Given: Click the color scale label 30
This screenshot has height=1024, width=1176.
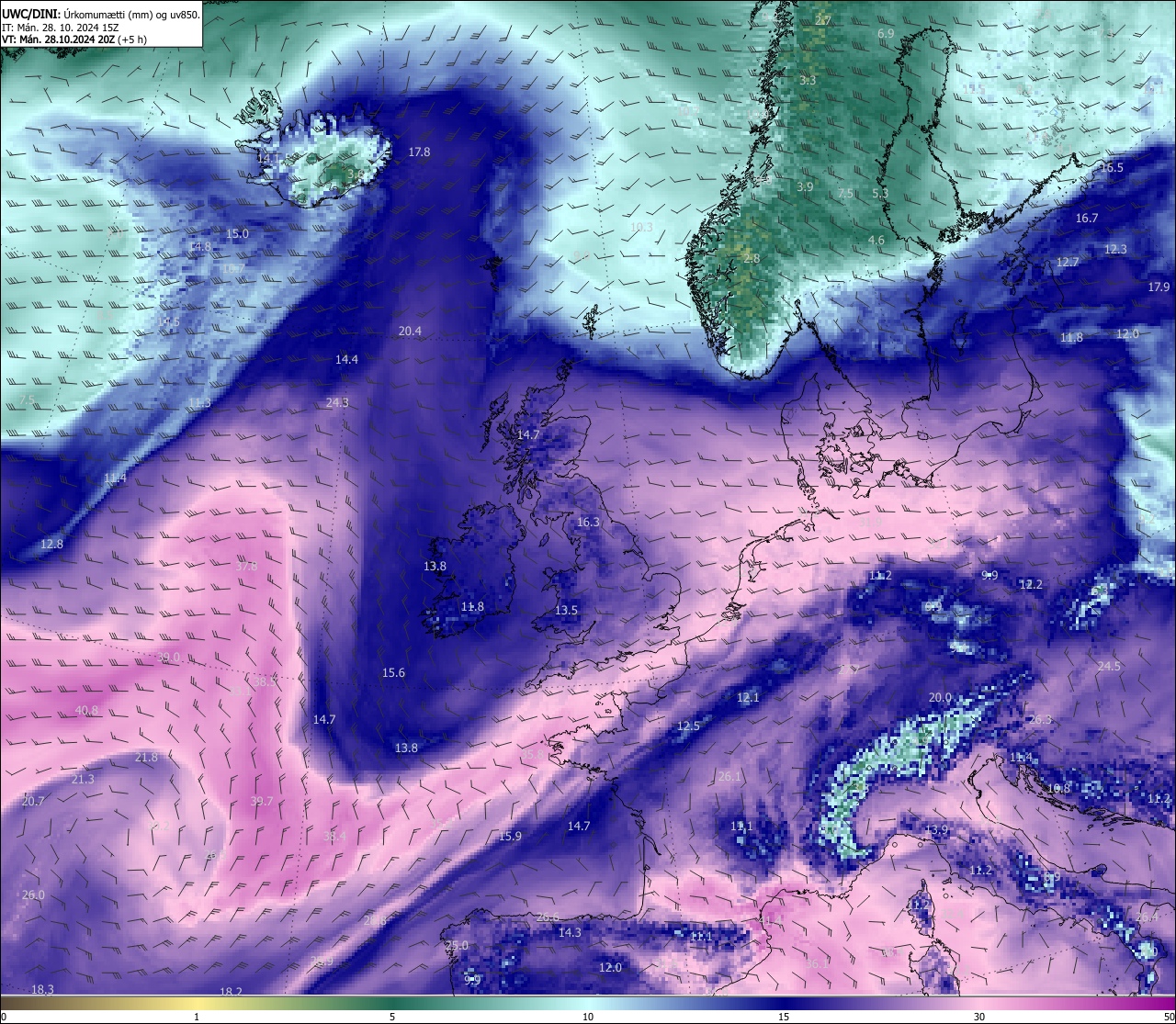Looking at the screenshot, I should [979, 1017].
